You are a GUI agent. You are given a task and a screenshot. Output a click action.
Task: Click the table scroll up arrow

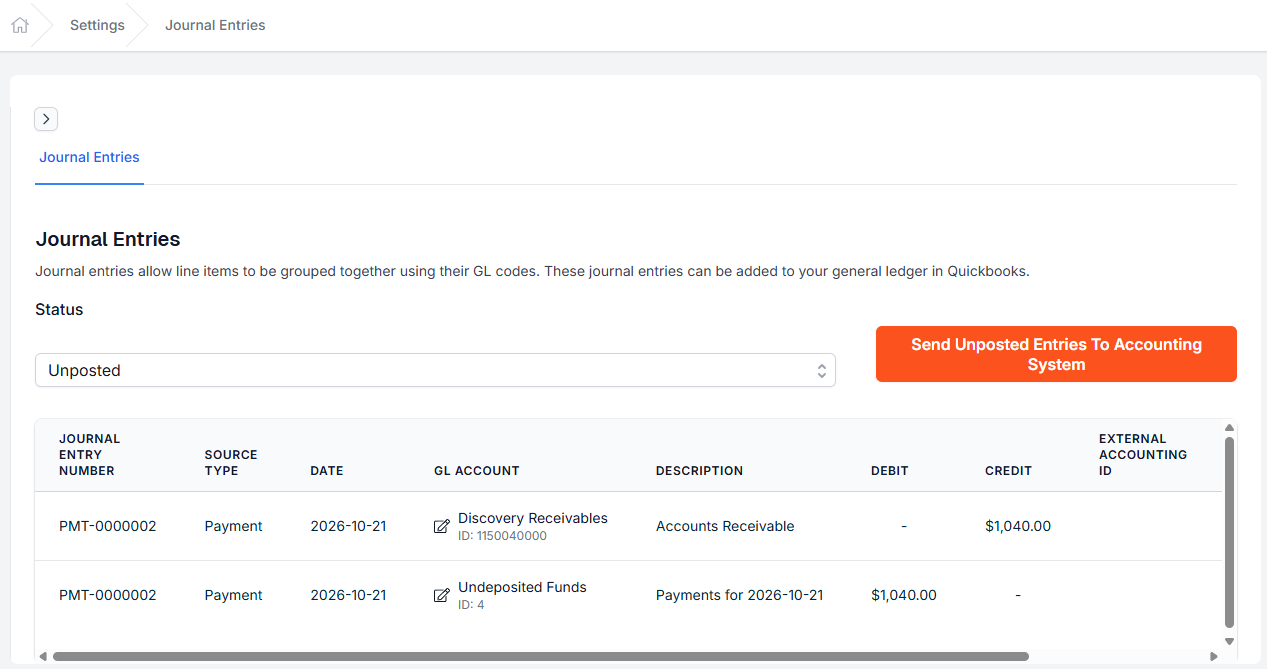pos(1229,428)
